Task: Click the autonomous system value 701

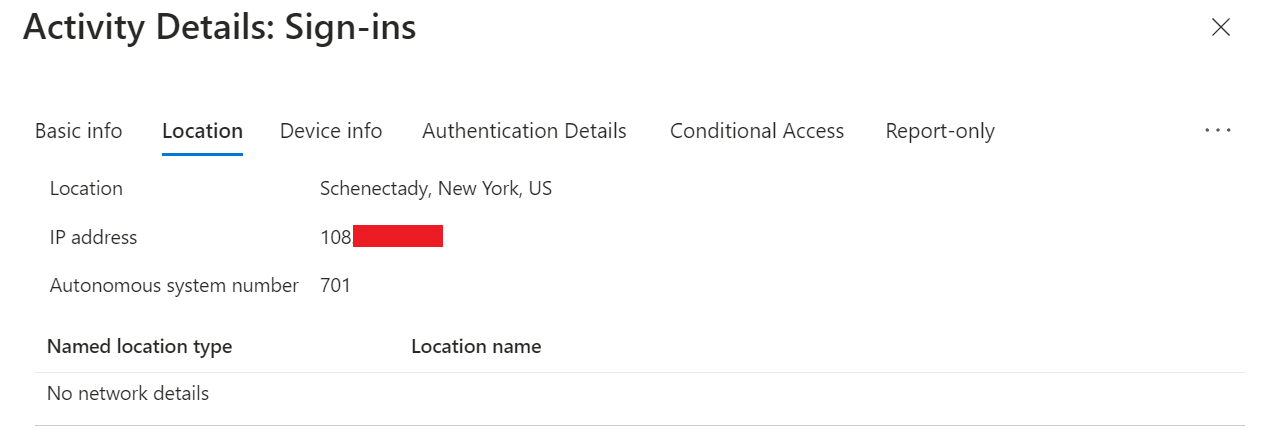Action: click(x=335, y=286)
